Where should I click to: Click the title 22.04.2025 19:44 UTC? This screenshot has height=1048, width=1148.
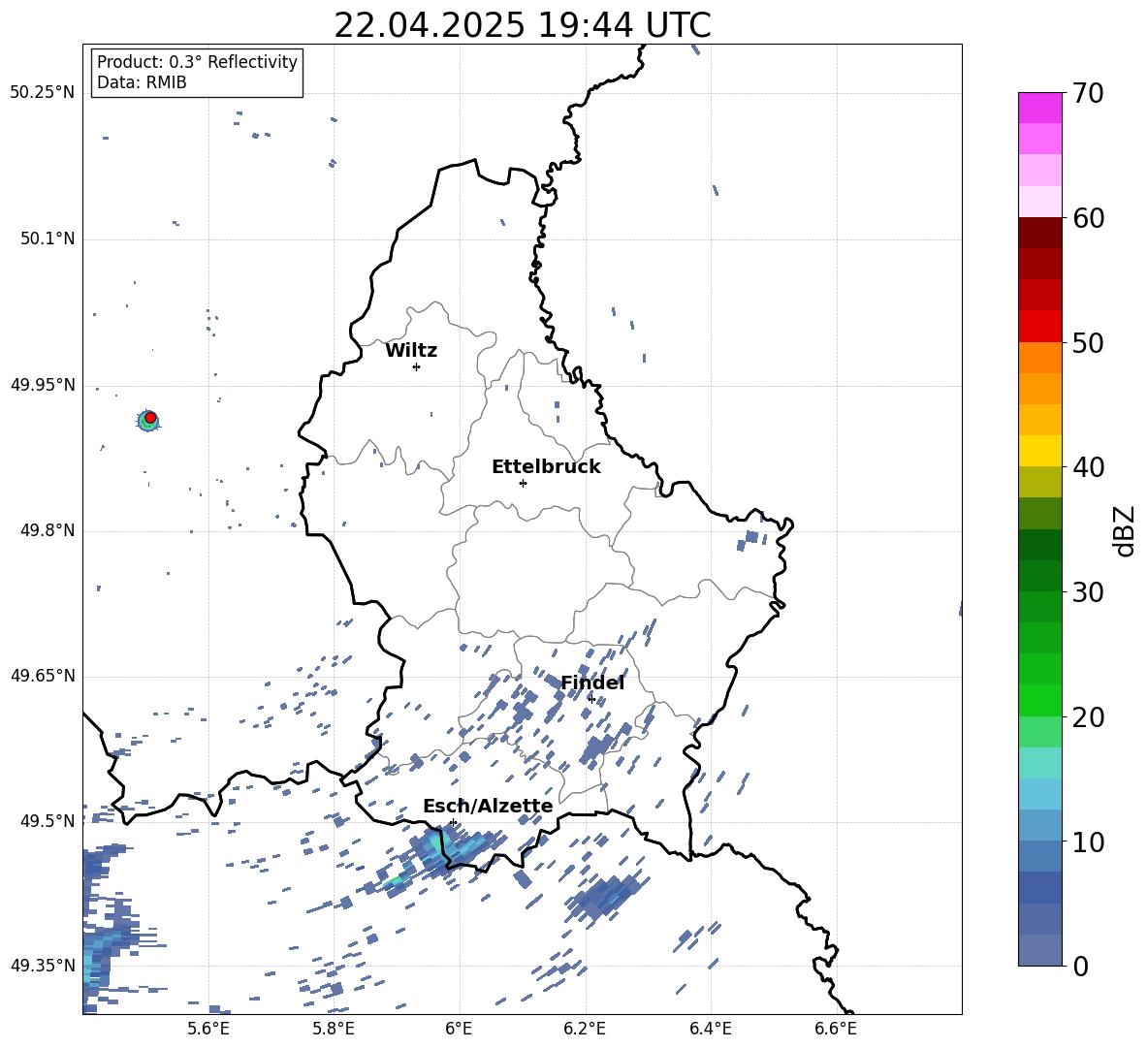click(523, 26)
